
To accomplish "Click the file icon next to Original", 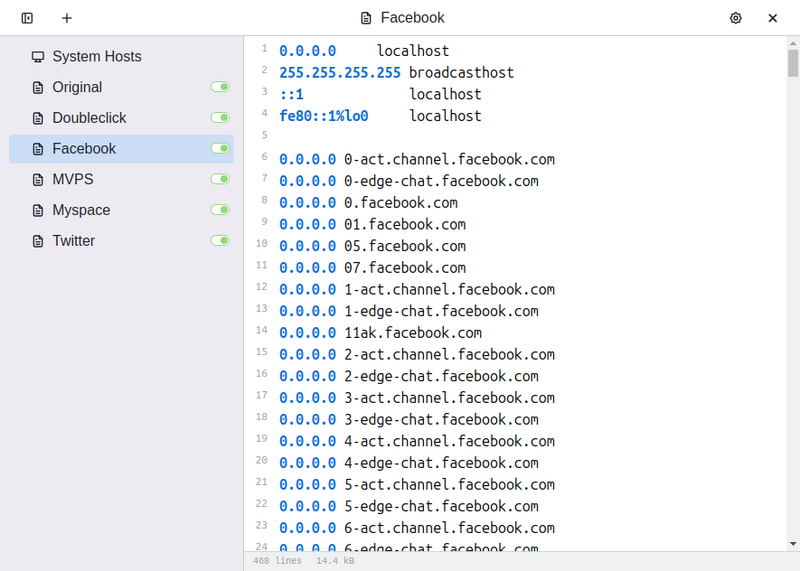I will tap(38, 87).
